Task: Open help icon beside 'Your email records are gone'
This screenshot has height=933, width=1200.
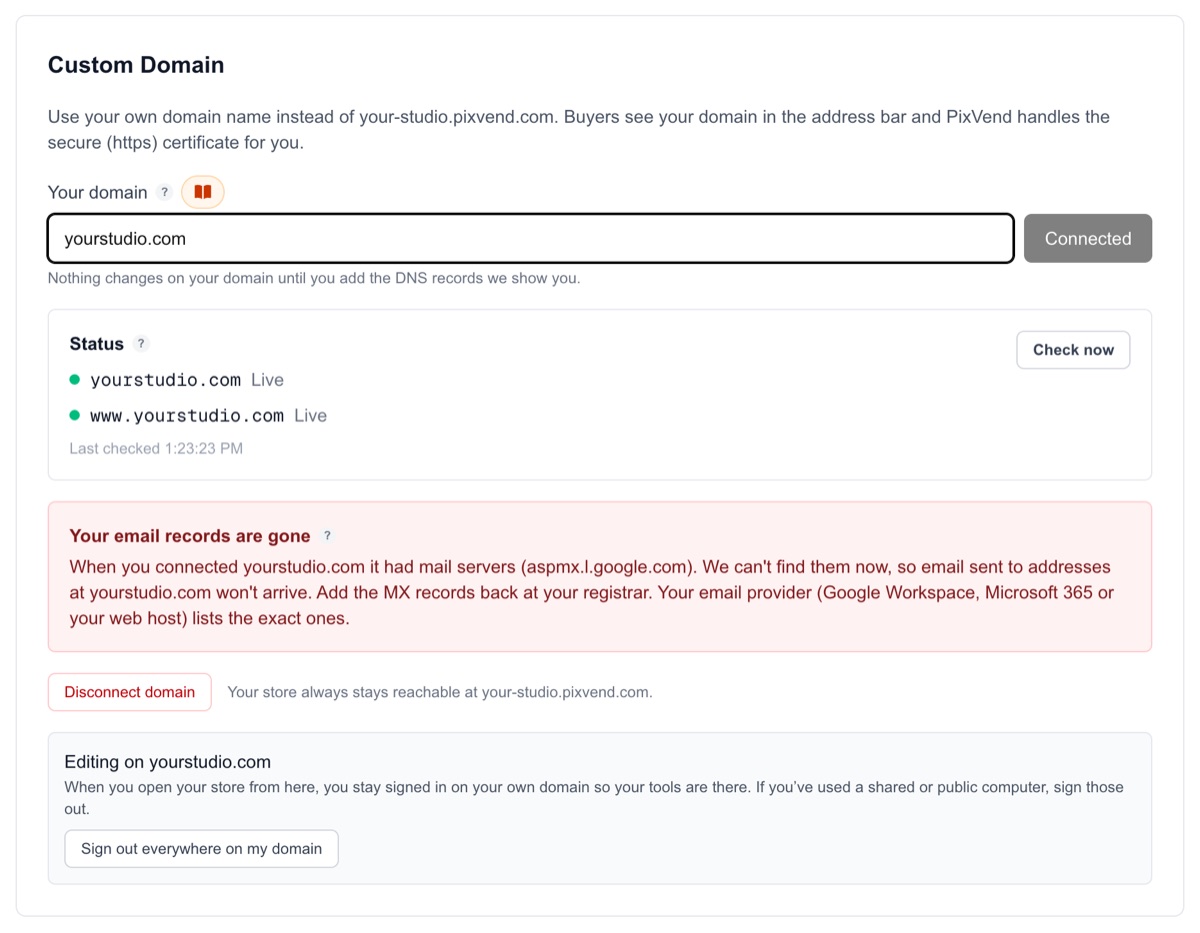Action: pyautogui.click(x=327, y=536)
